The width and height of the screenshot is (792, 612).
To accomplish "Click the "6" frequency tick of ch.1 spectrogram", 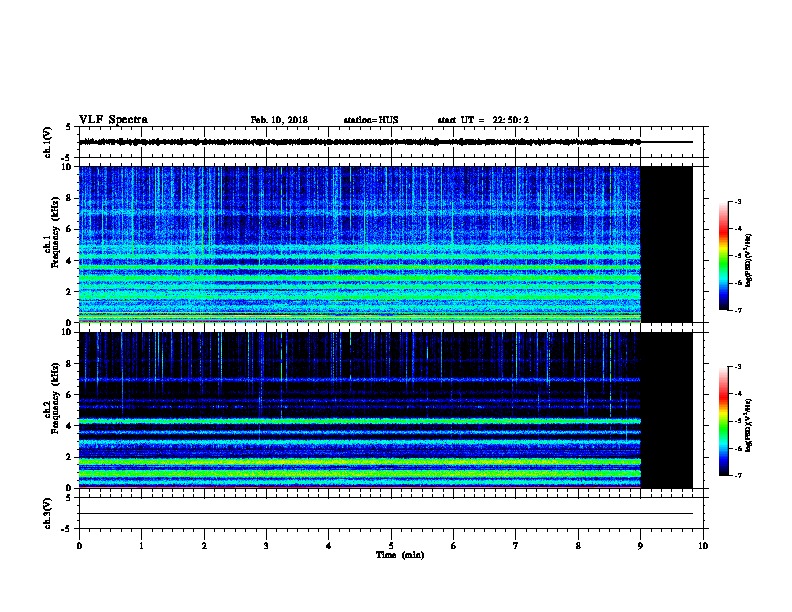I will [x=70, y=229].
